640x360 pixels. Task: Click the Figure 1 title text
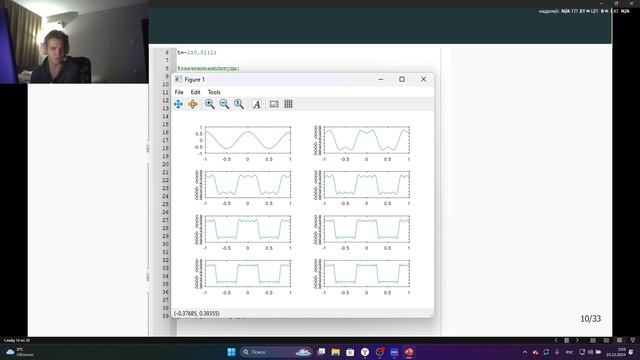click(x=195, y=80)
